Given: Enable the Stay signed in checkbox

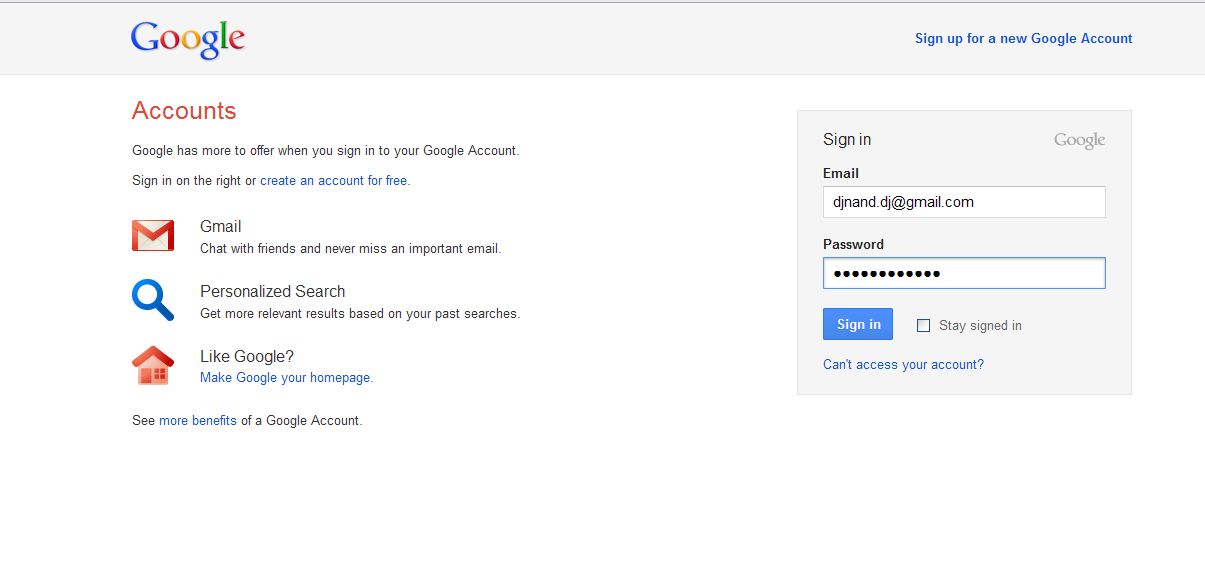Looking at the screenshot, I should point(923,325).
